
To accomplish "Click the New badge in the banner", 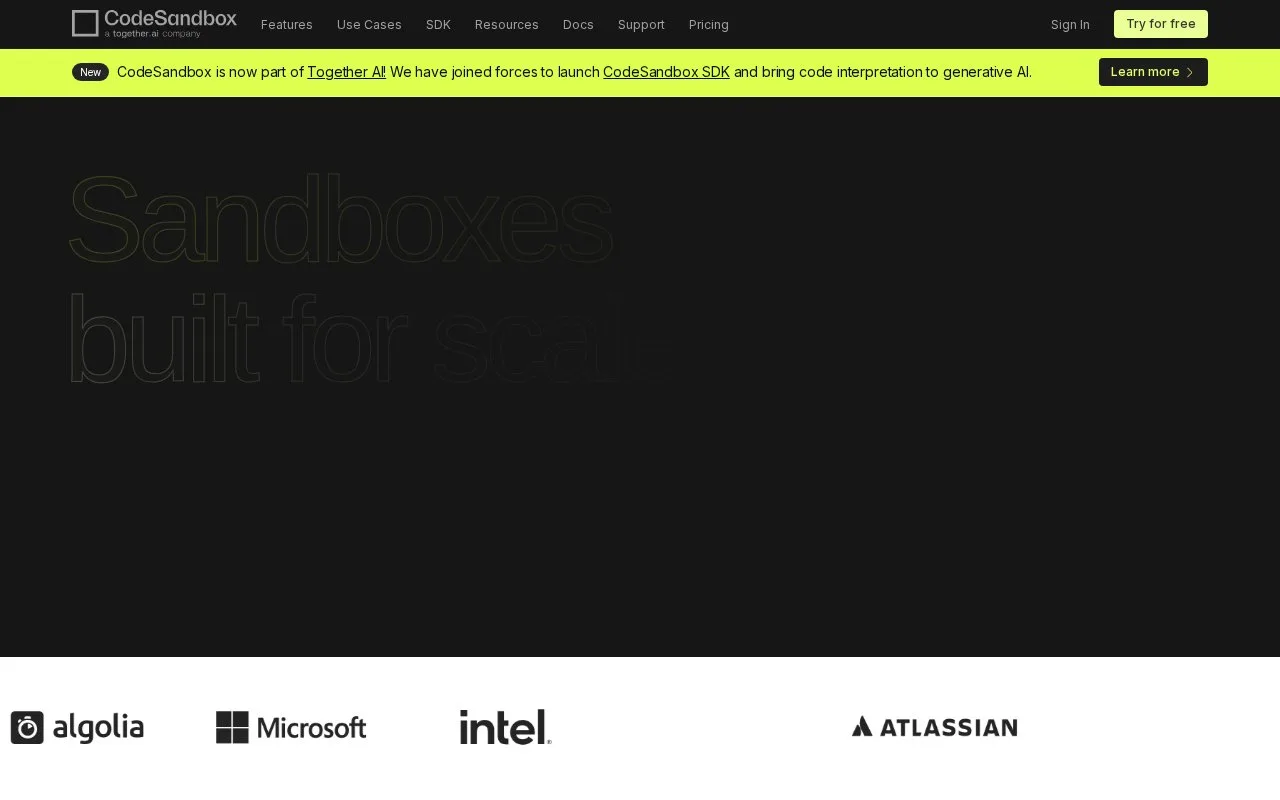I will (x=90, y=72).
